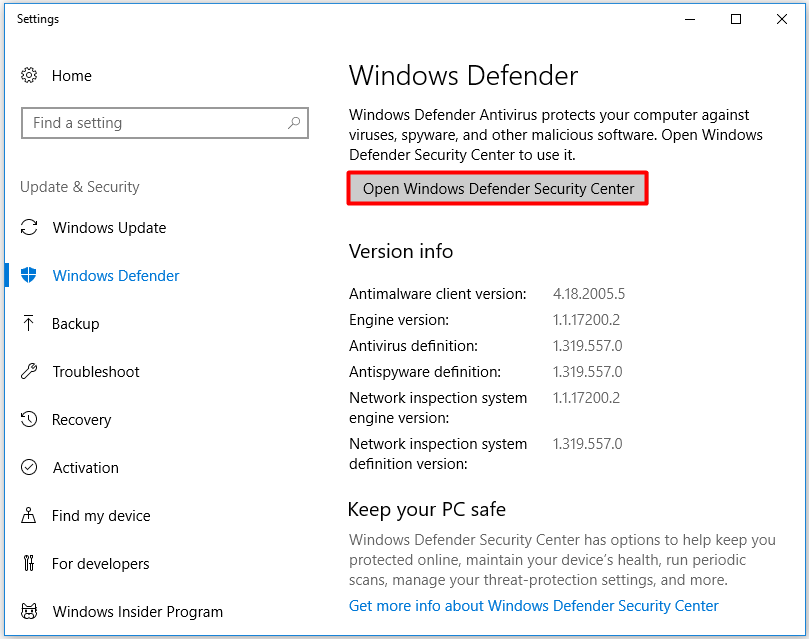The image size is (809, 639).
Task: Click the Engine version label
Action: (x=399, y=320)
